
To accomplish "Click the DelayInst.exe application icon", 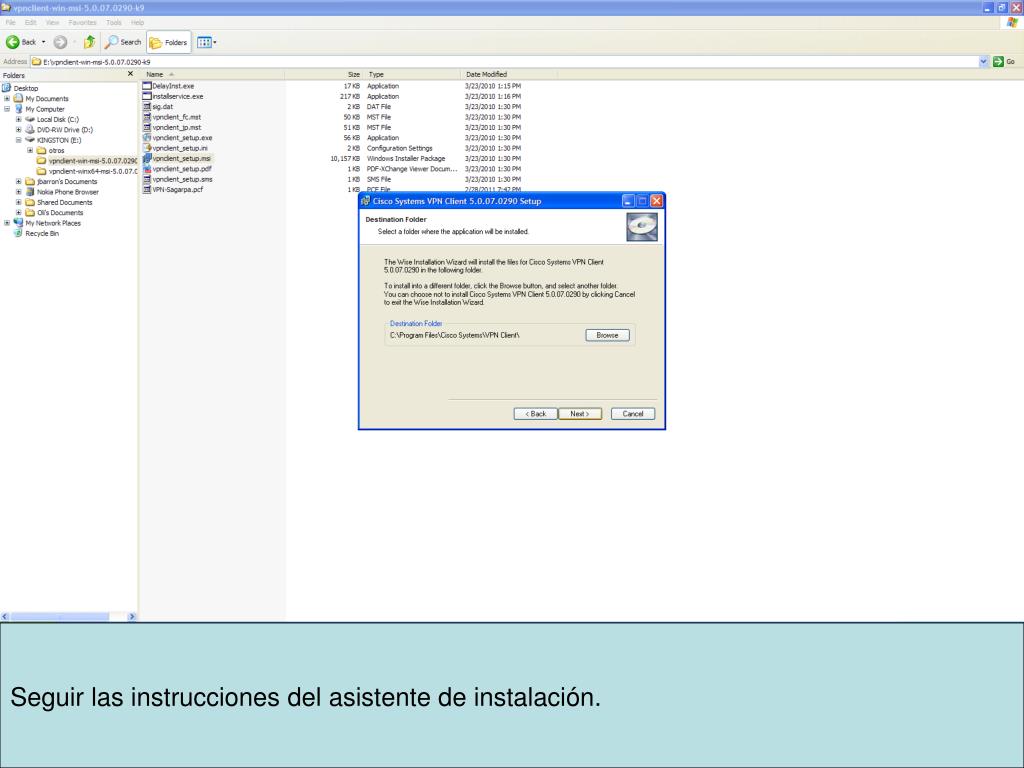I will tap(147, 86).
